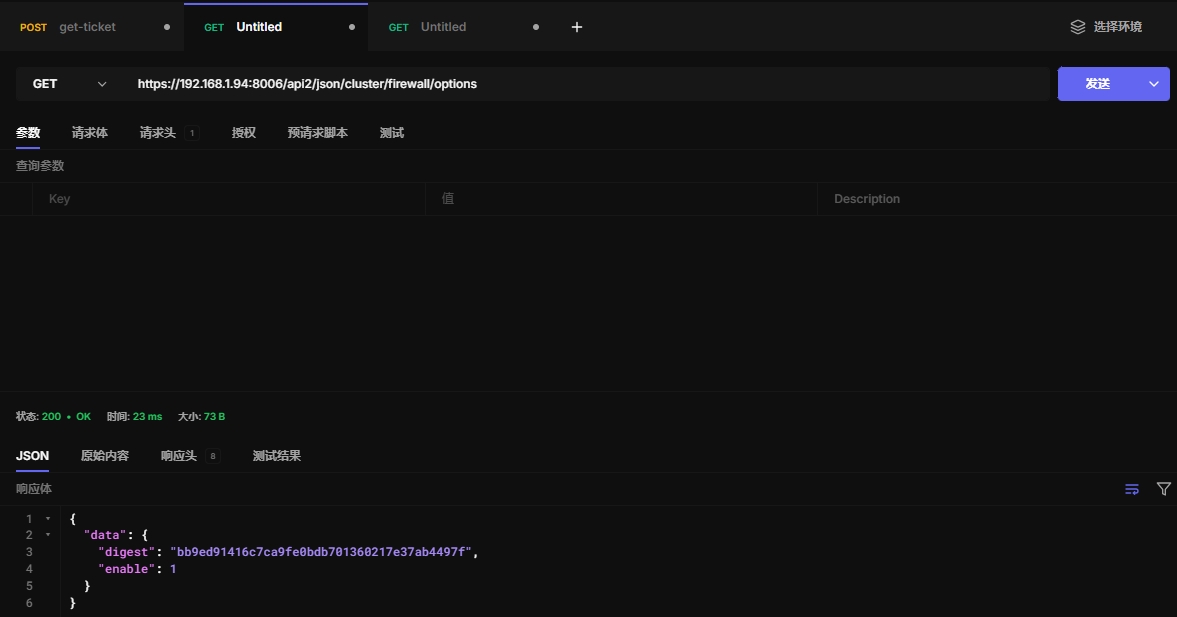Switch to the 请求体 tab
This screenshot has width=1177, height=617.
point(90,133)
